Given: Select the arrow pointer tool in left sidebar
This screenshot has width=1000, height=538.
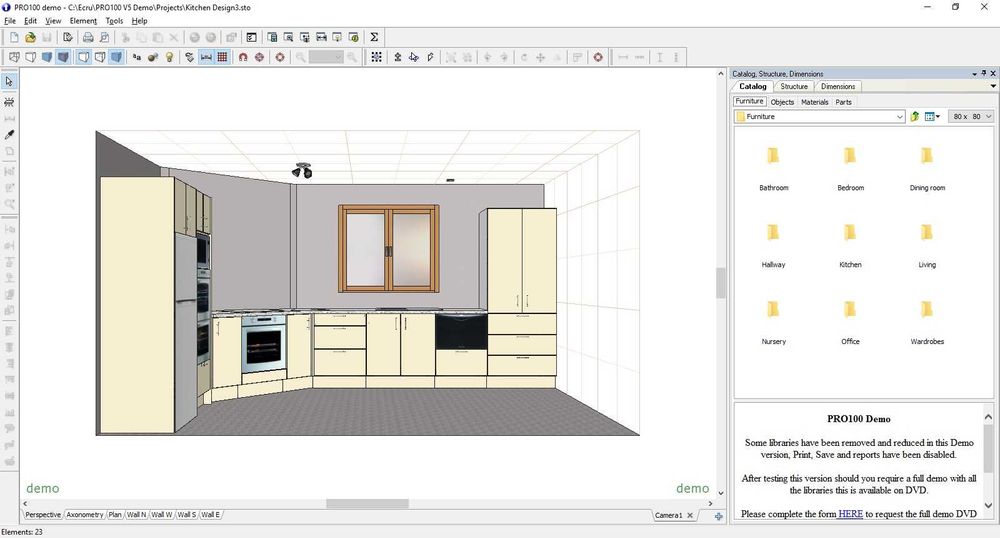Looking at the screenshot, I should coord(9,81).
